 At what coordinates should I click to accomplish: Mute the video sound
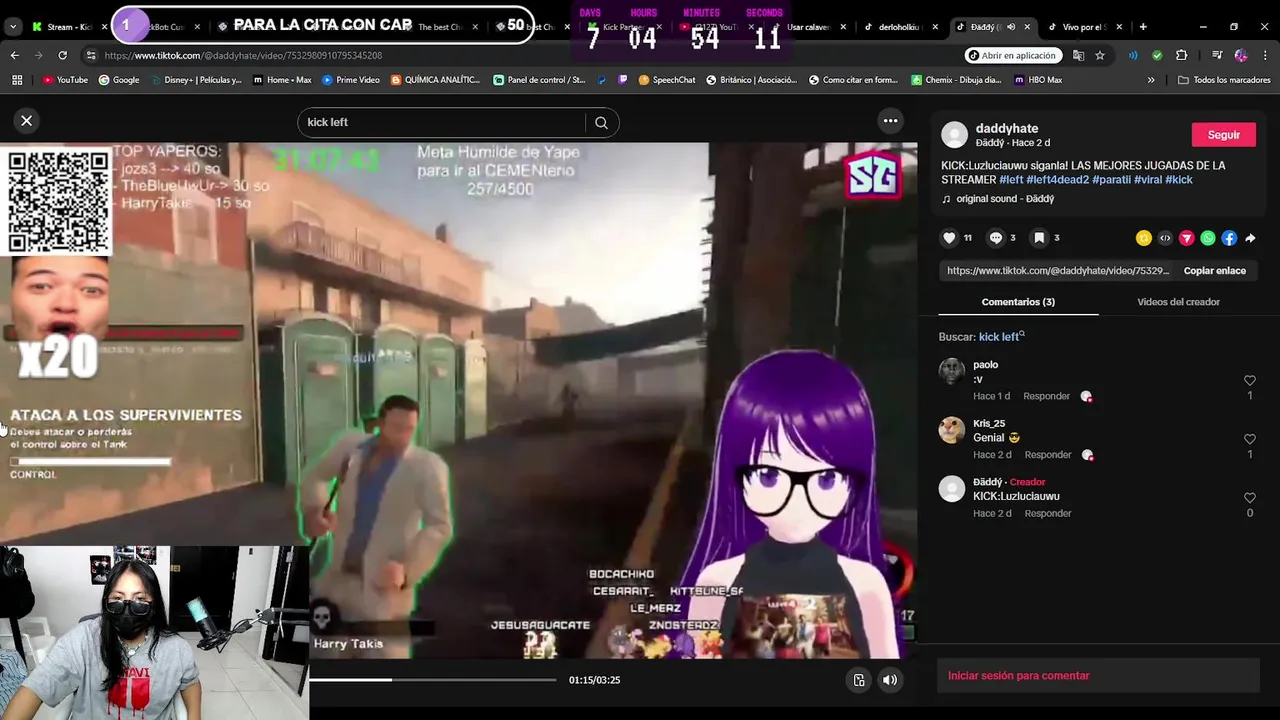coord(889,680)
